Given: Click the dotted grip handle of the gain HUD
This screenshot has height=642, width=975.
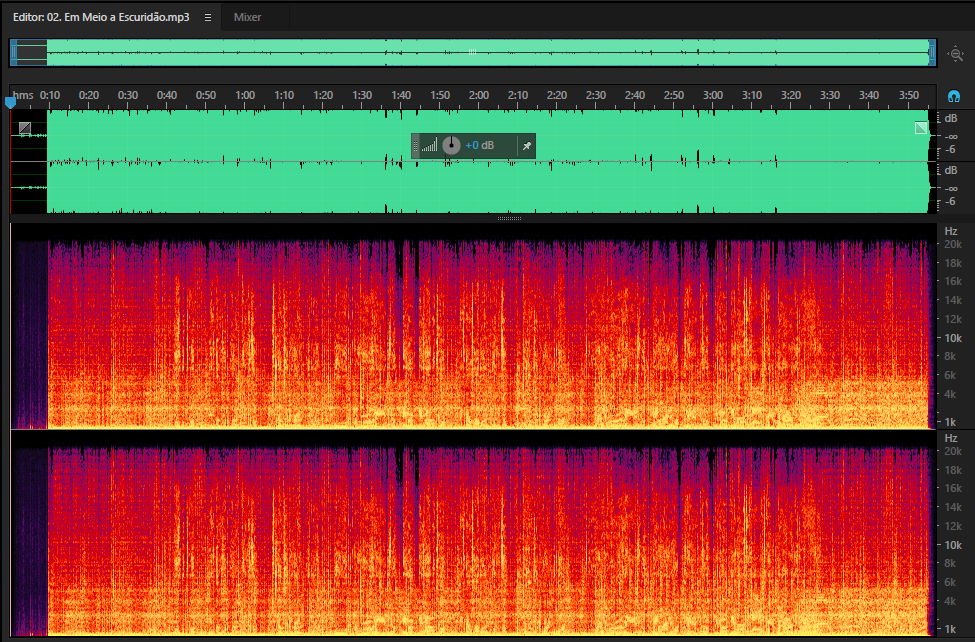Looking at the screenshot, I should coord(415,146).
